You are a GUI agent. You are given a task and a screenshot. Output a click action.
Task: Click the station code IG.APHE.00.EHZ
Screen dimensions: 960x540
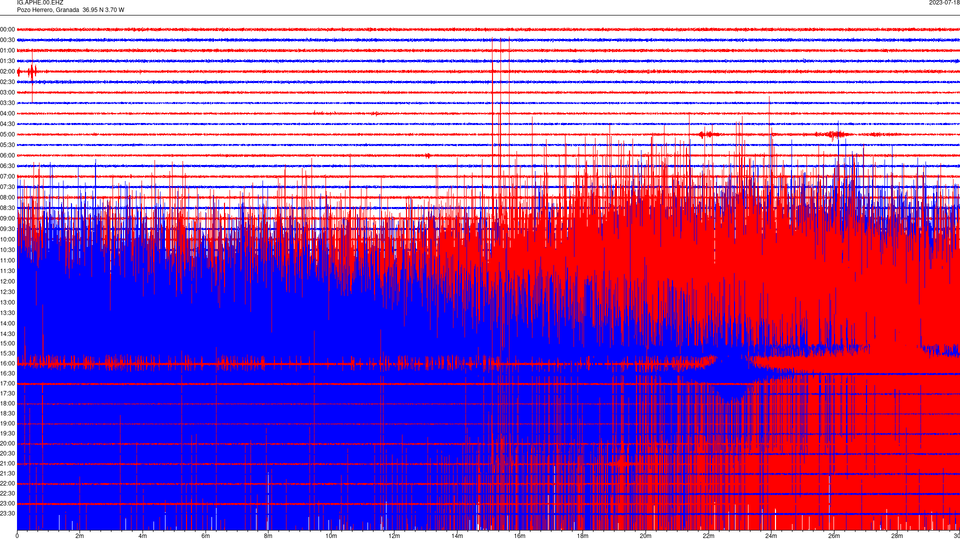click(x=40, y=3)
